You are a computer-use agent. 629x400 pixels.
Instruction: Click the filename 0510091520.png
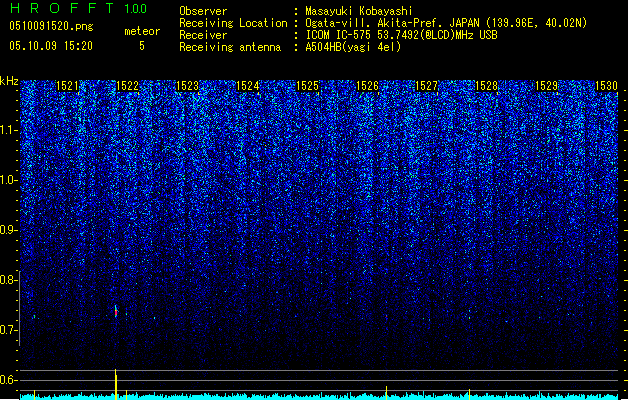click(51, 26)
